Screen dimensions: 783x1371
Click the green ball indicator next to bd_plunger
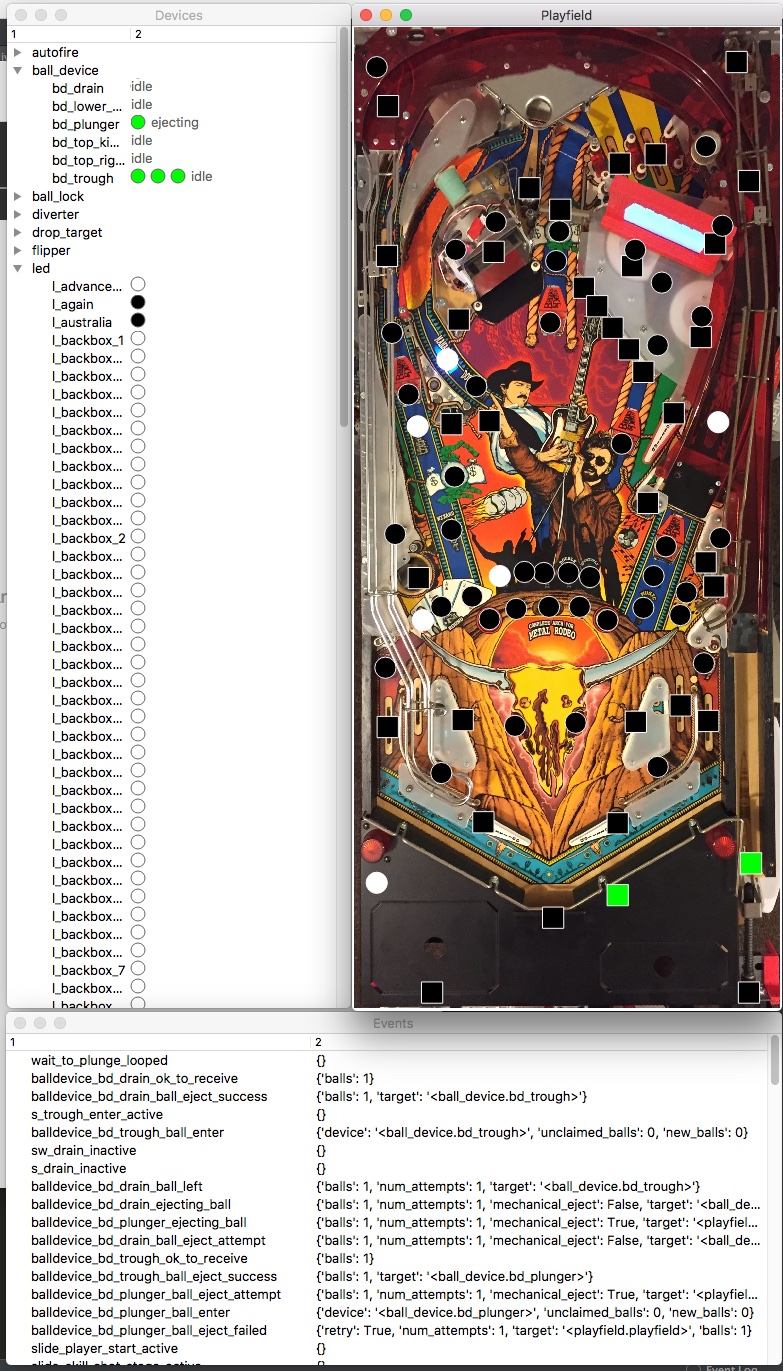tap(138, 123)
